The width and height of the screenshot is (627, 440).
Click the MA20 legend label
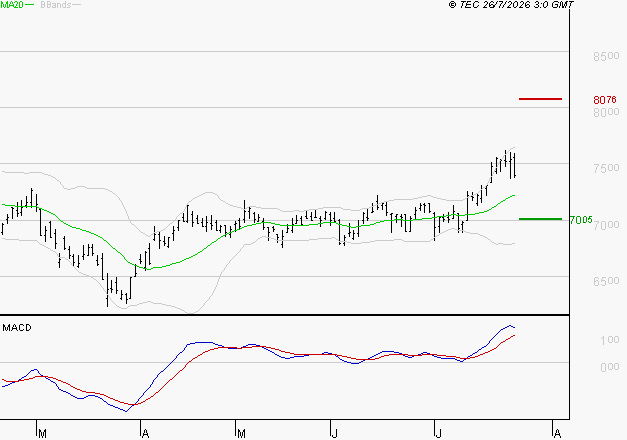tap(12, 5)
